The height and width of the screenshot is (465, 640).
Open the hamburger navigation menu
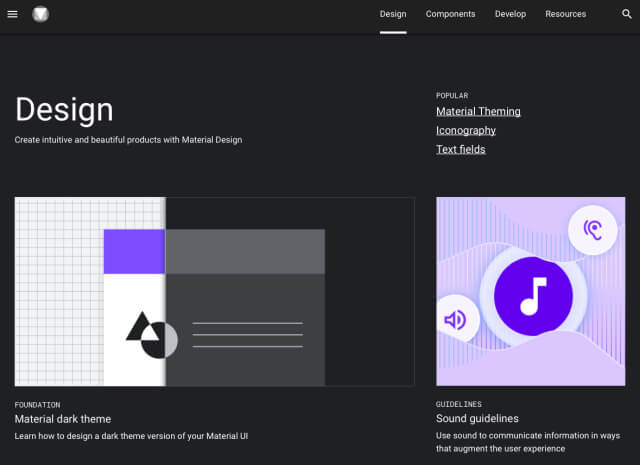[13, 14]
